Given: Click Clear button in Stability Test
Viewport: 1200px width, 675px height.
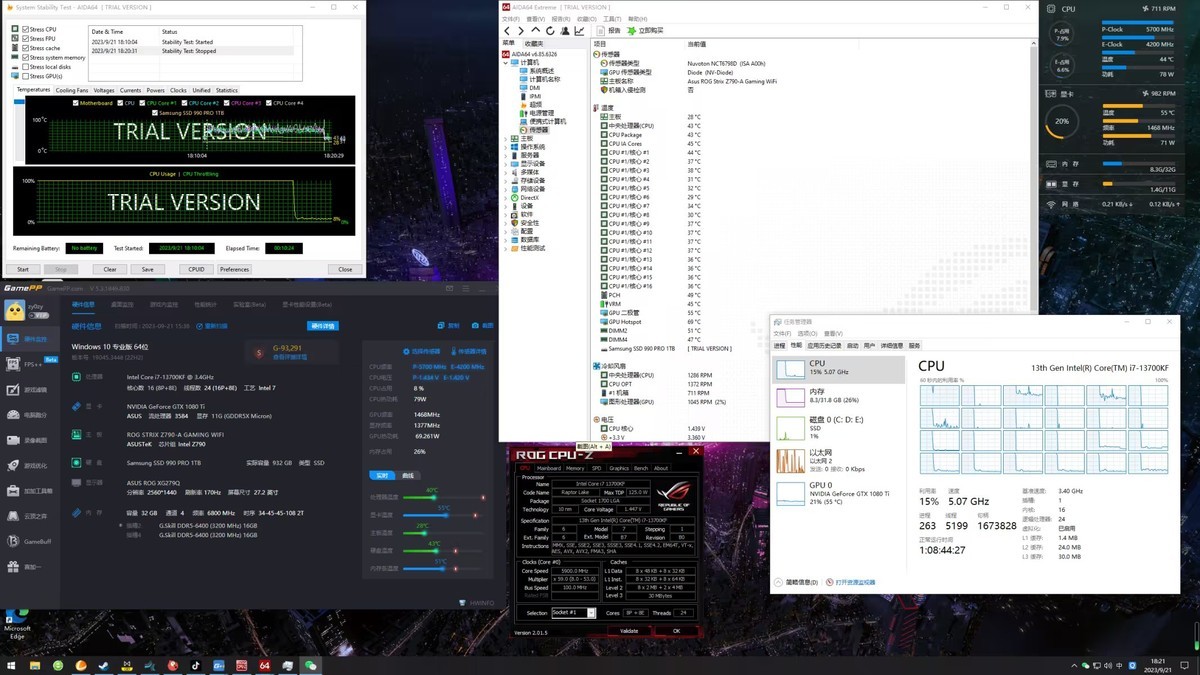Looking at the screenshot, I should 111,269.
